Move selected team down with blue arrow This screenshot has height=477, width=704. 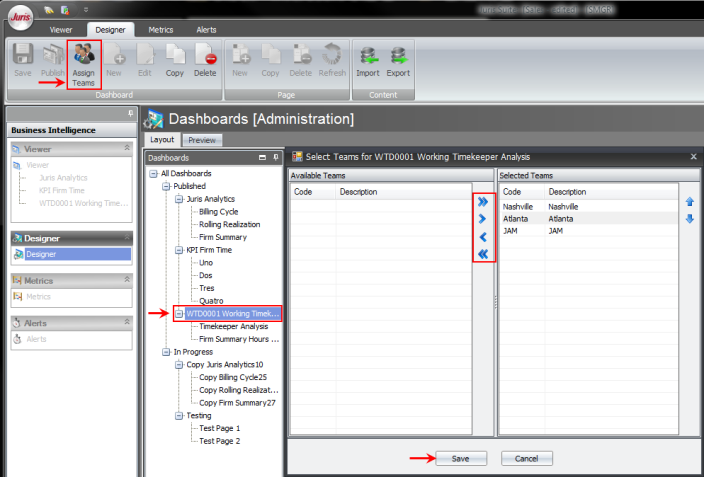click(x=689, y=218)
